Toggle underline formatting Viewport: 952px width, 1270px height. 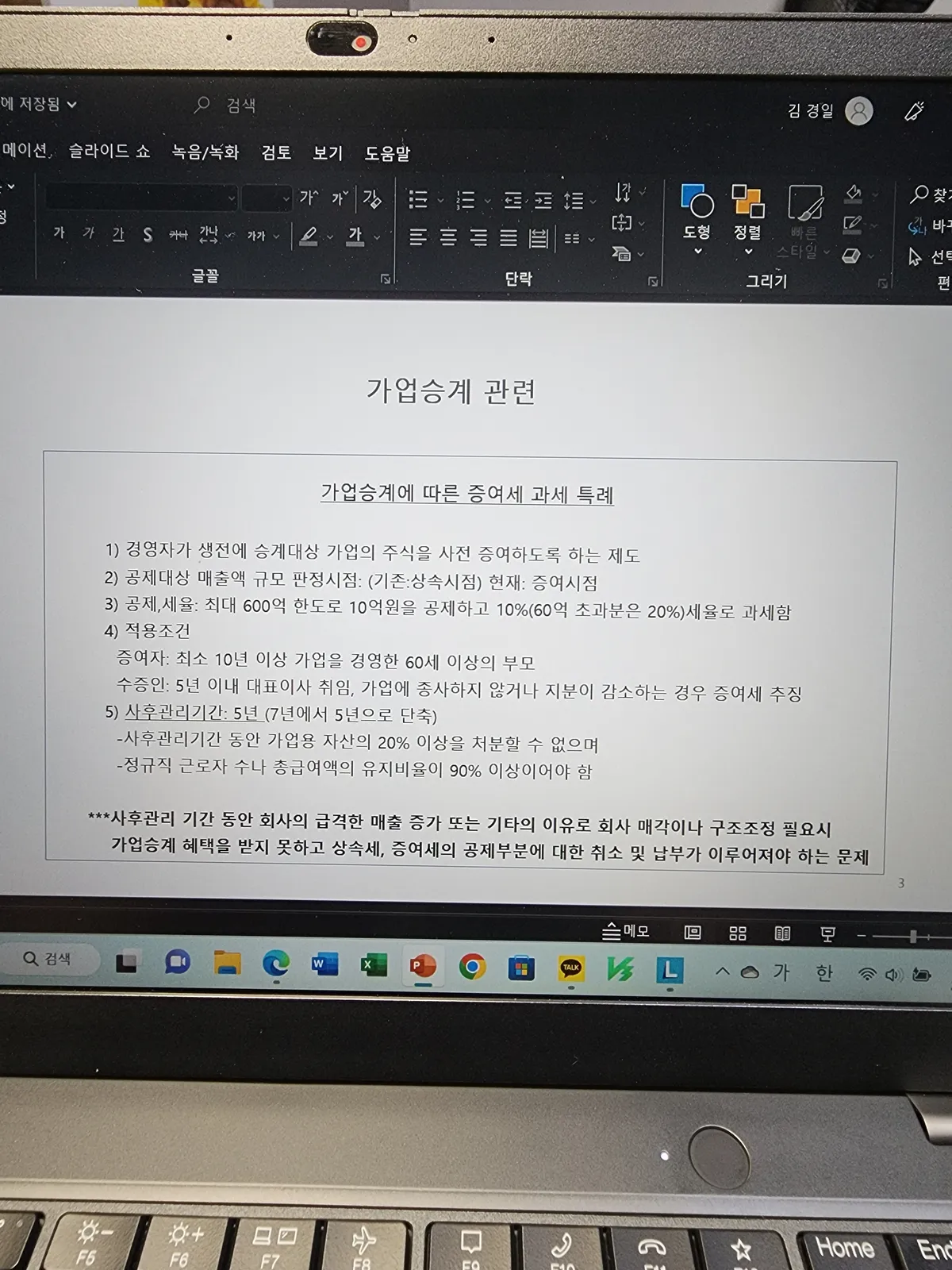tap(118, 234)
